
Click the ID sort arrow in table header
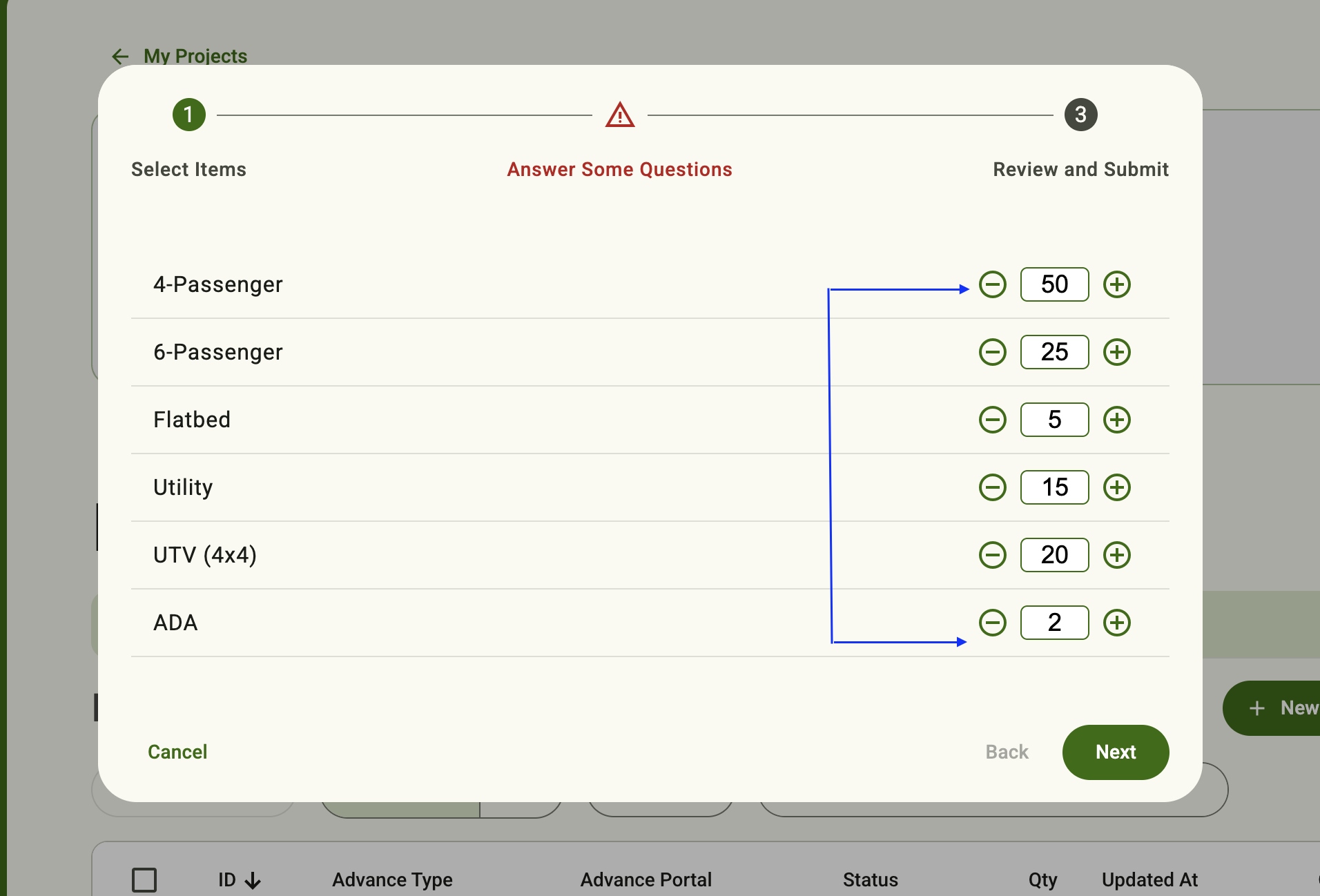pyautogui.click(x=253, y=880)
